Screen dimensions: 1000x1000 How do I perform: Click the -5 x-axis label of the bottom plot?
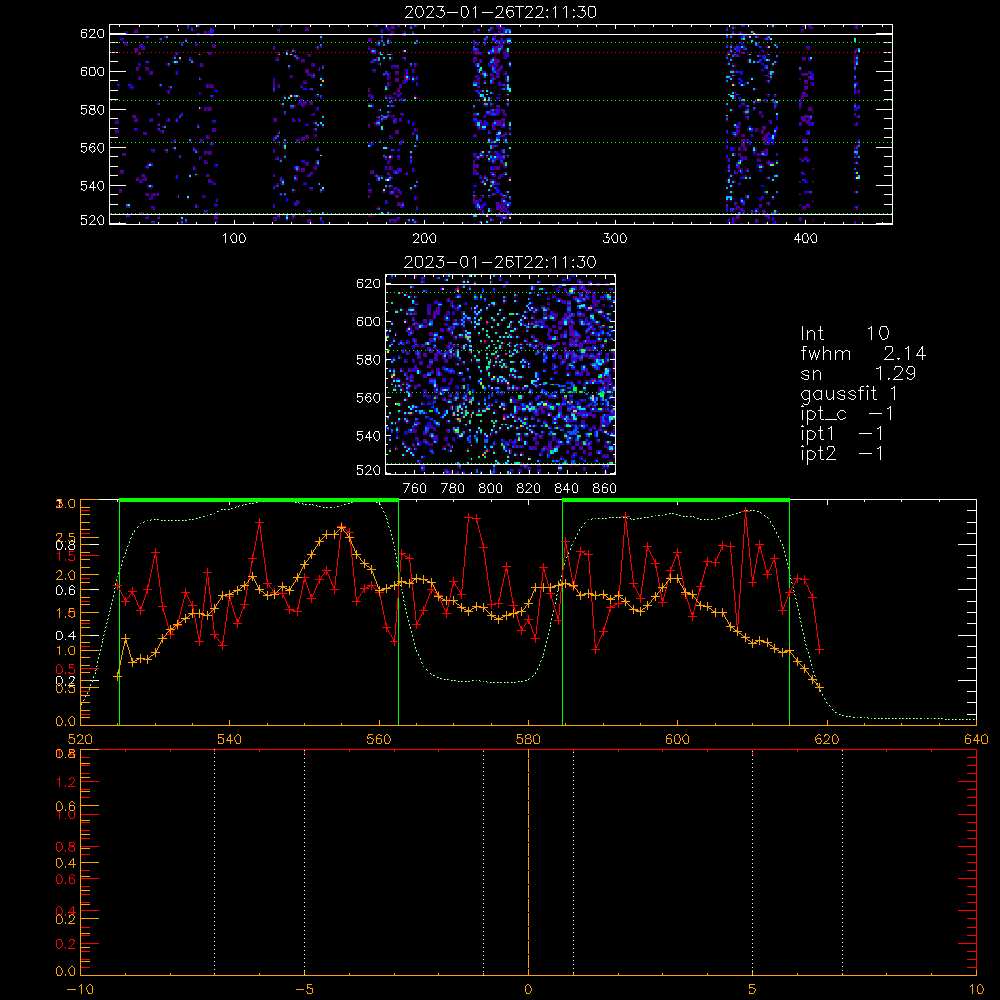[305, 989]
